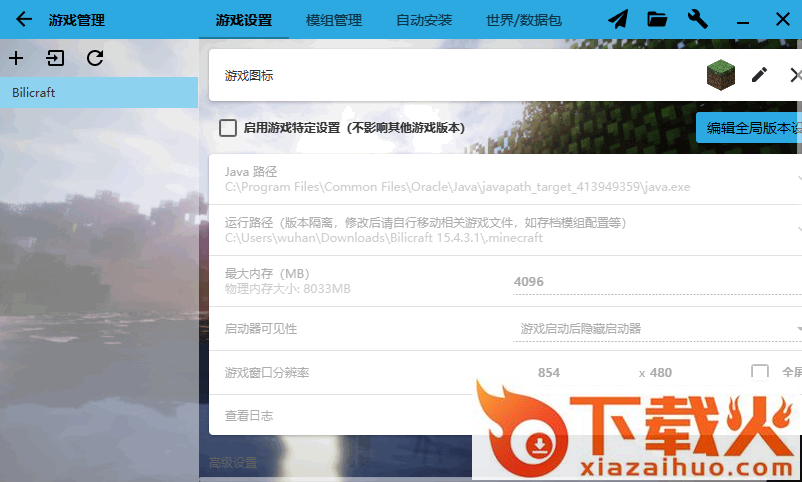Switch to the 自动安装 tab
802x482 pixels.
[424, 20]
